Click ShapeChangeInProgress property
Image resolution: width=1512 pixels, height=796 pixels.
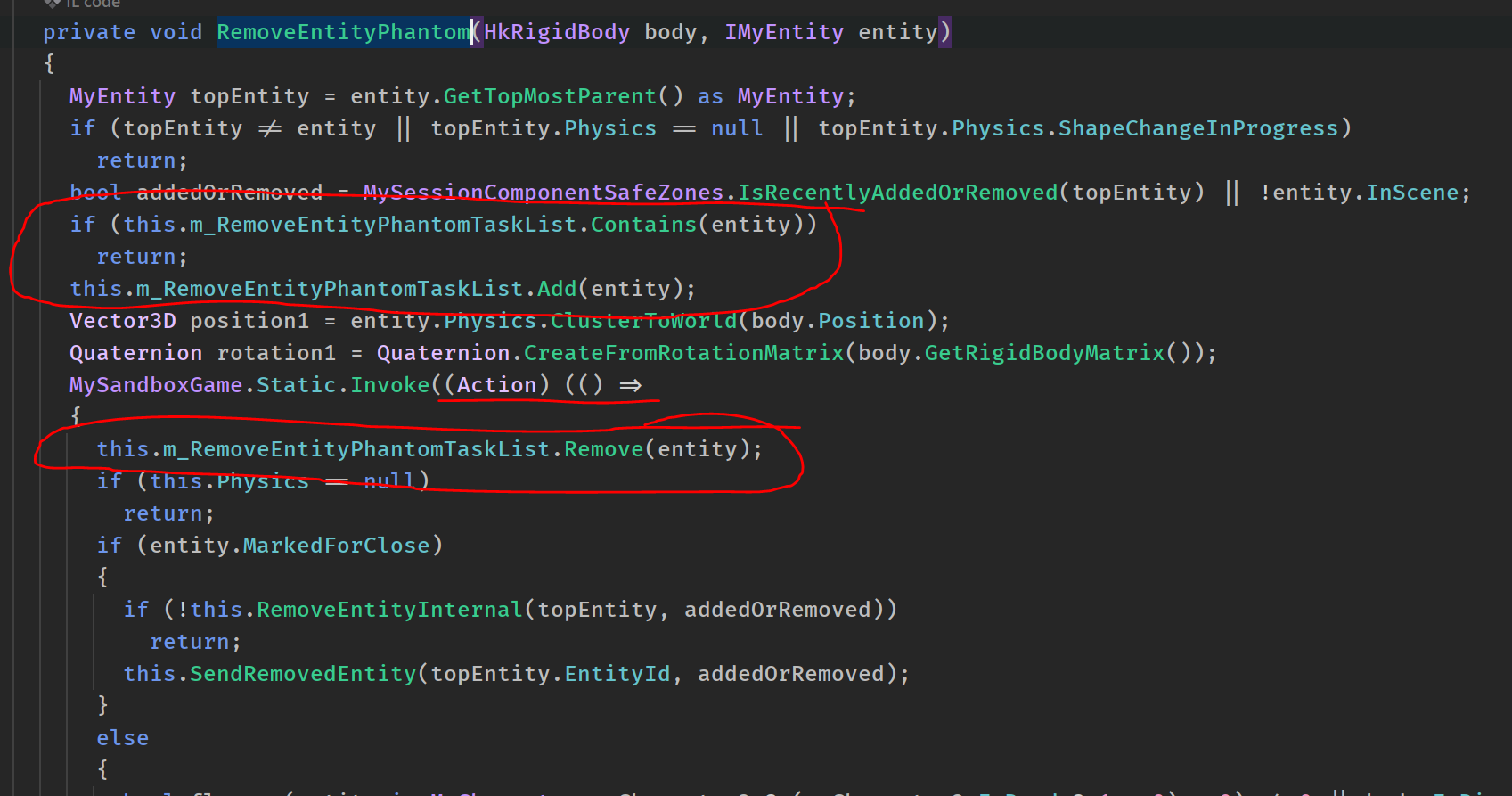point(1197,128)
